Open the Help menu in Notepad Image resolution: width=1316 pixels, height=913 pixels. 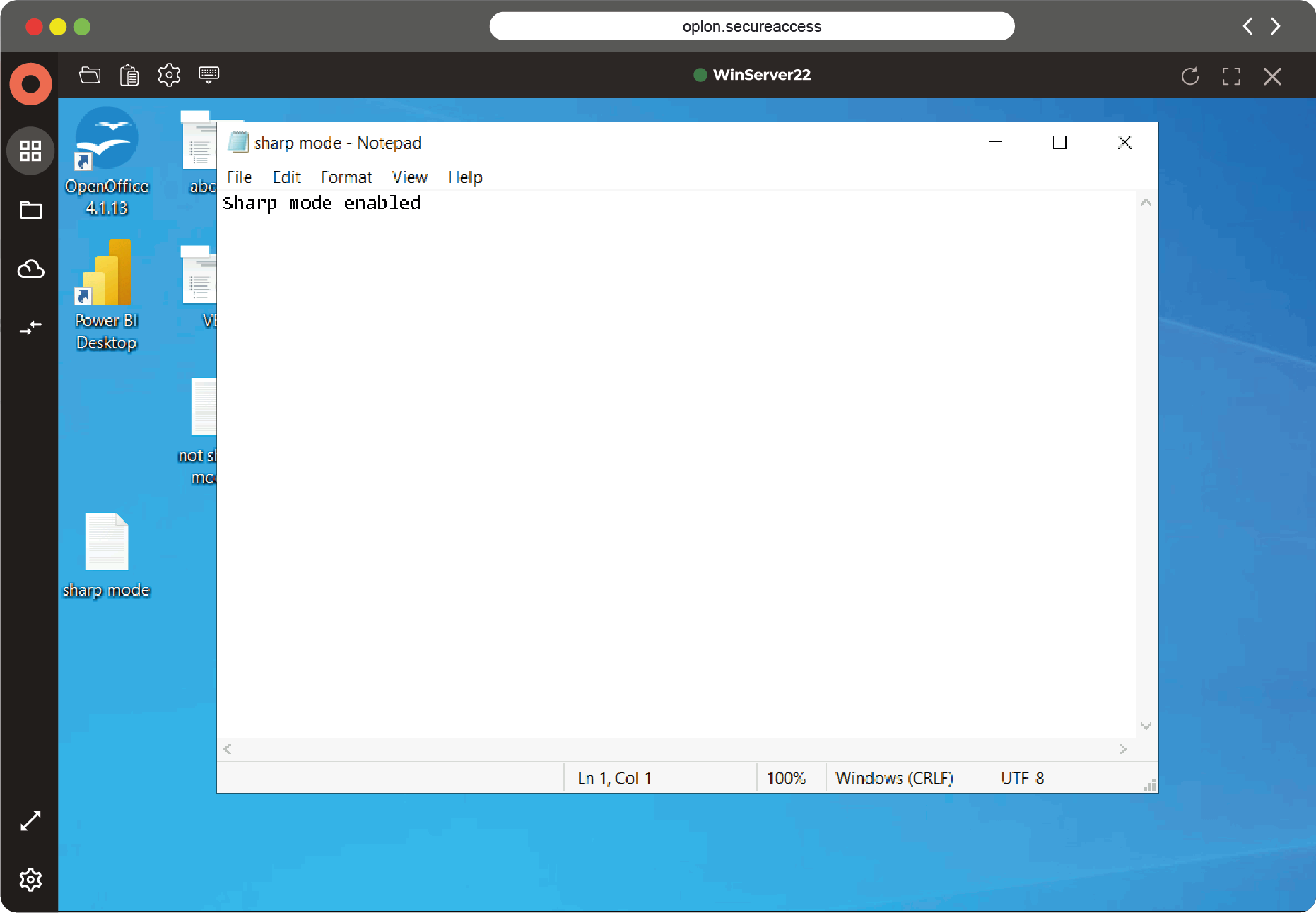click(x=465, y=177)
